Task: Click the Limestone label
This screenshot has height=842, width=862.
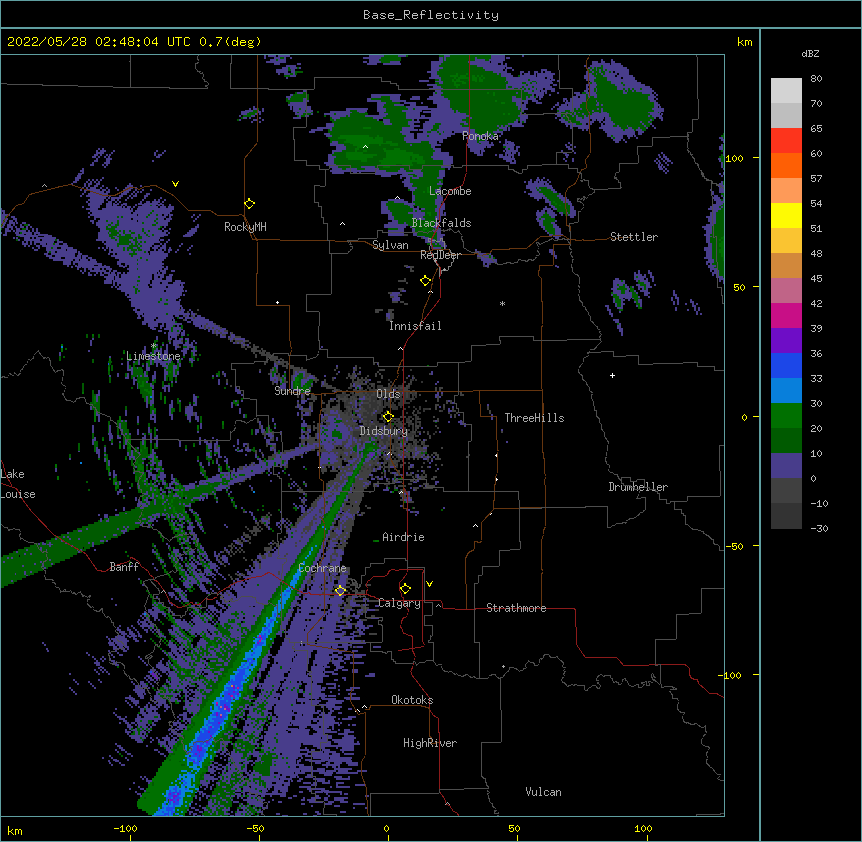Action: 153,356
